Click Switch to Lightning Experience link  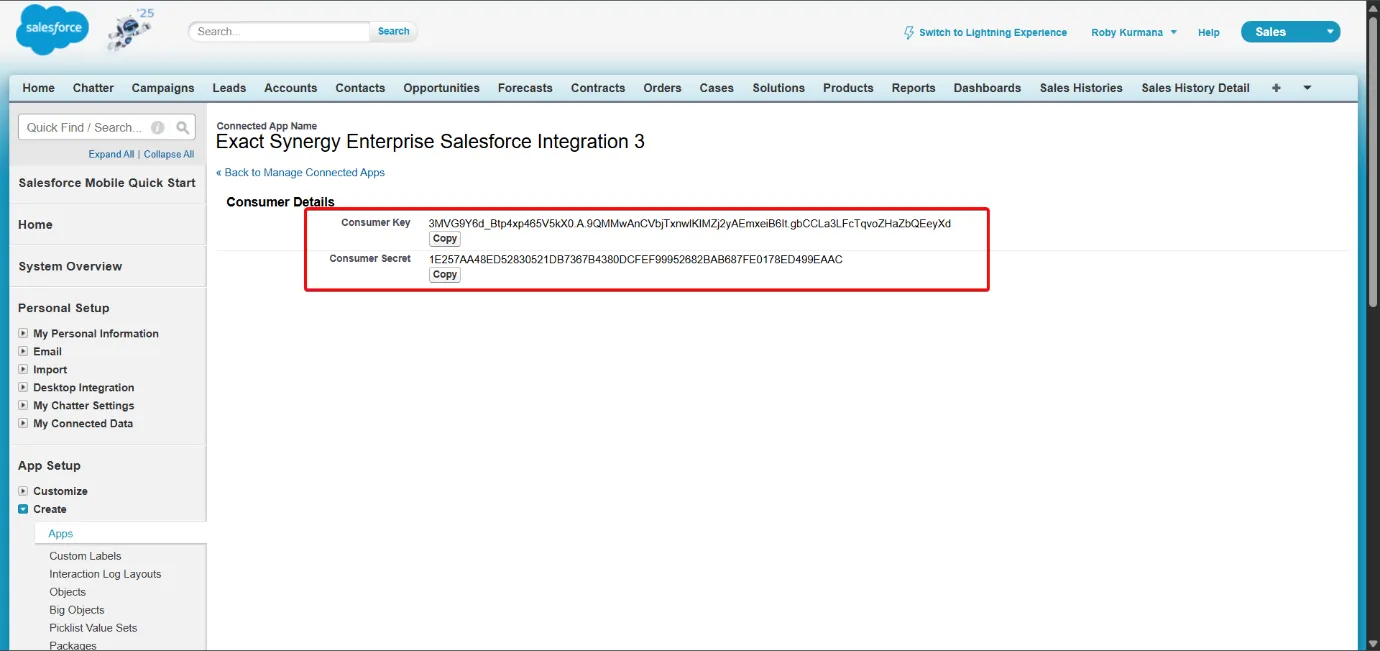(985, 32)
